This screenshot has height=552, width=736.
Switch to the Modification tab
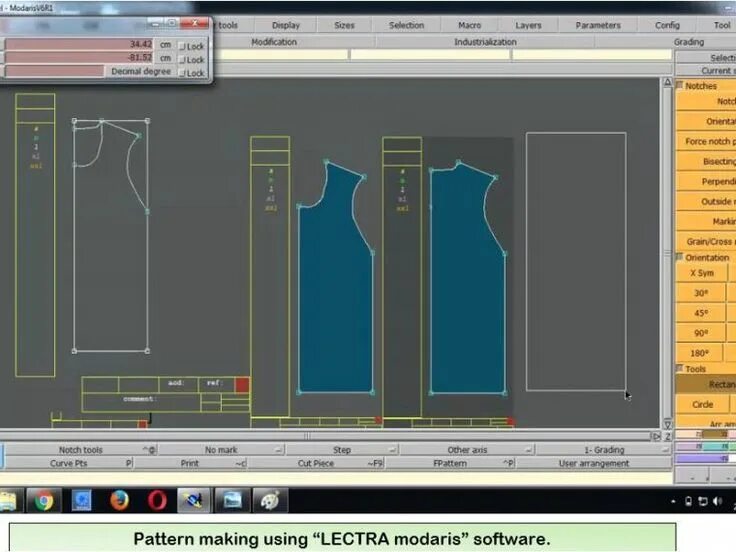click(274, 42)
